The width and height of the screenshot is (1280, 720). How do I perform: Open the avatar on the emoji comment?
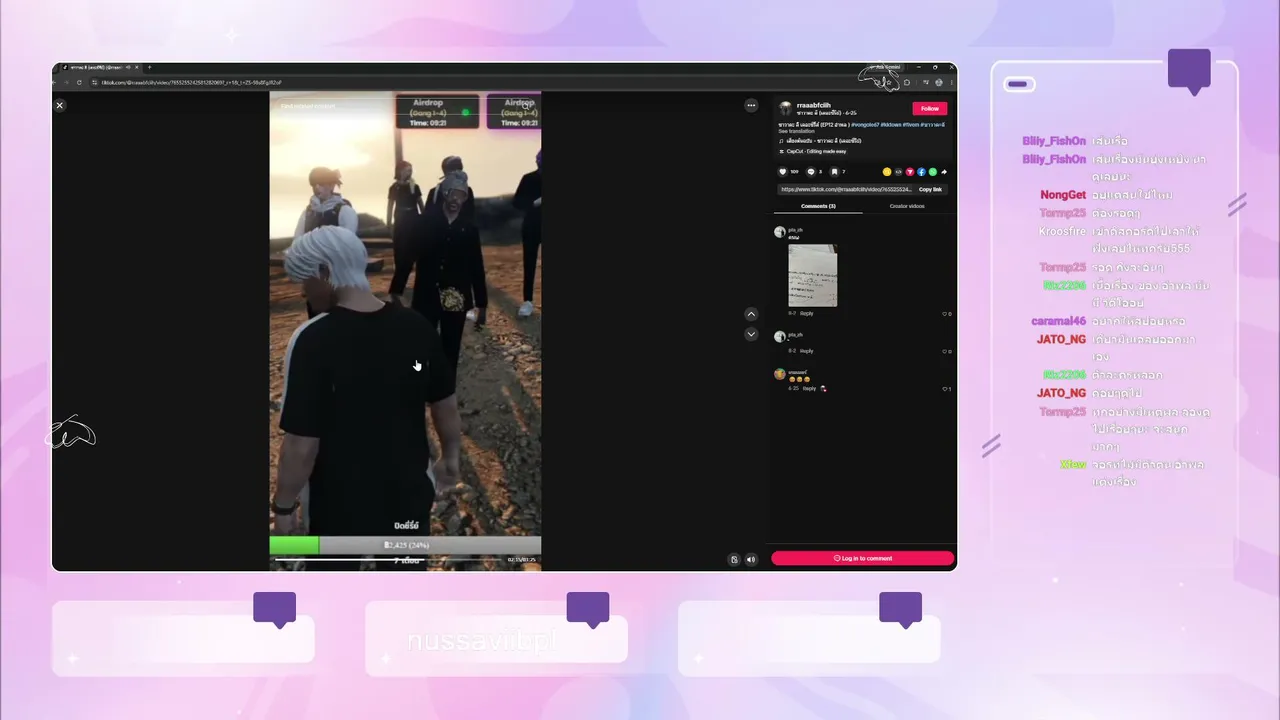(780, 374)
